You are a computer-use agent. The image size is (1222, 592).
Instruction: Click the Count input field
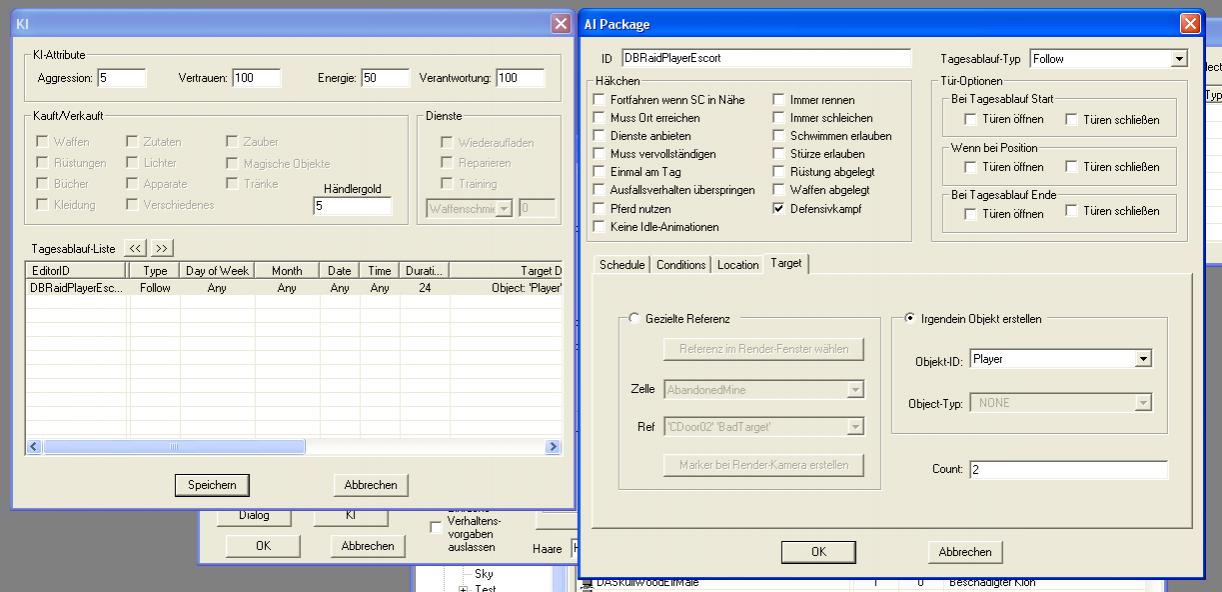tap(1067, 470)
